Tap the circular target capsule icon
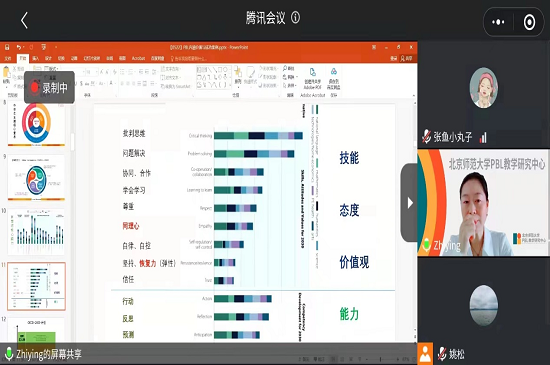The height and width of the screenshot is (365, 550). [529, 22]
